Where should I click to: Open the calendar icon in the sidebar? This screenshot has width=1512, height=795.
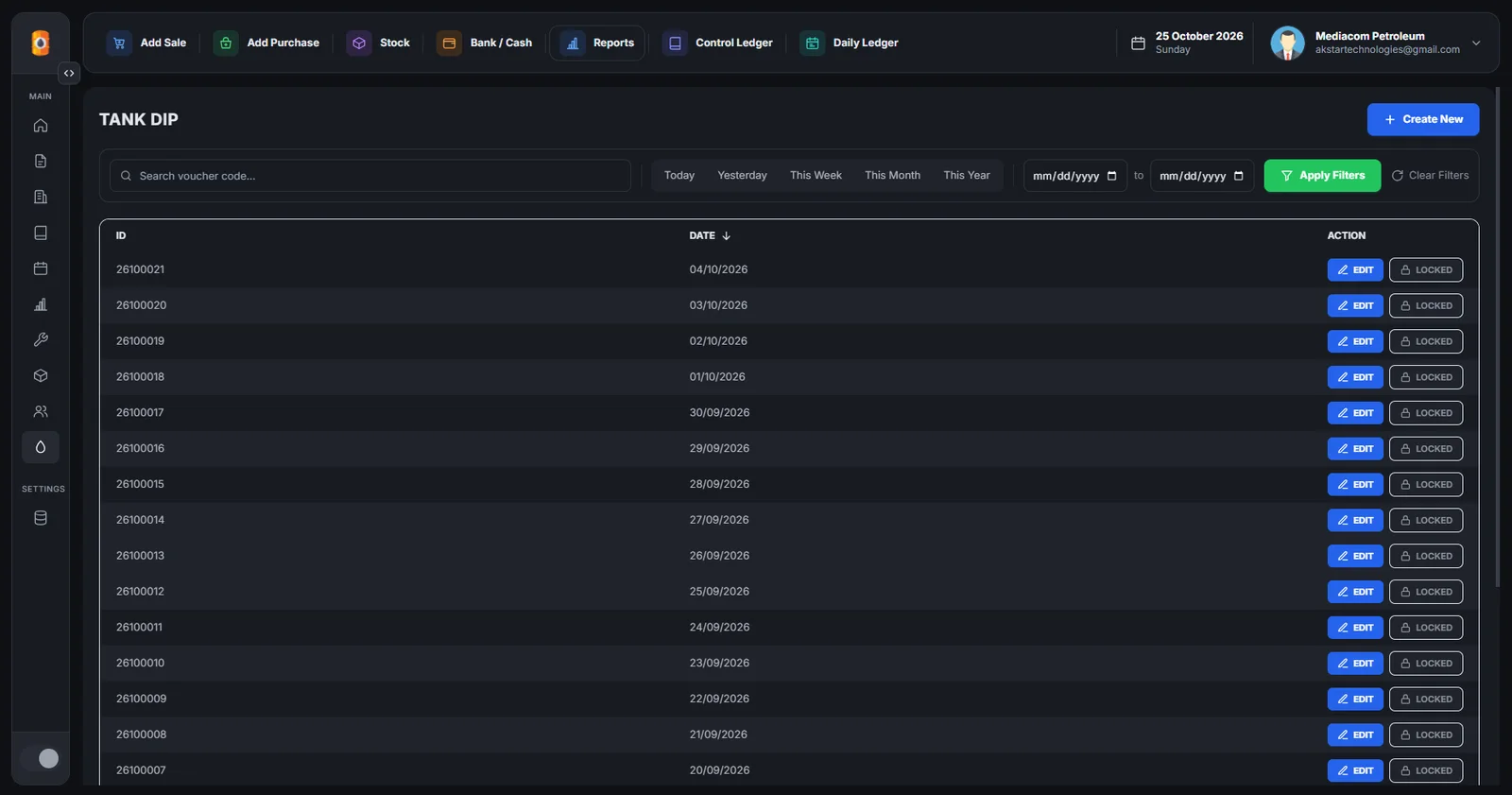(x=41, y=268)
